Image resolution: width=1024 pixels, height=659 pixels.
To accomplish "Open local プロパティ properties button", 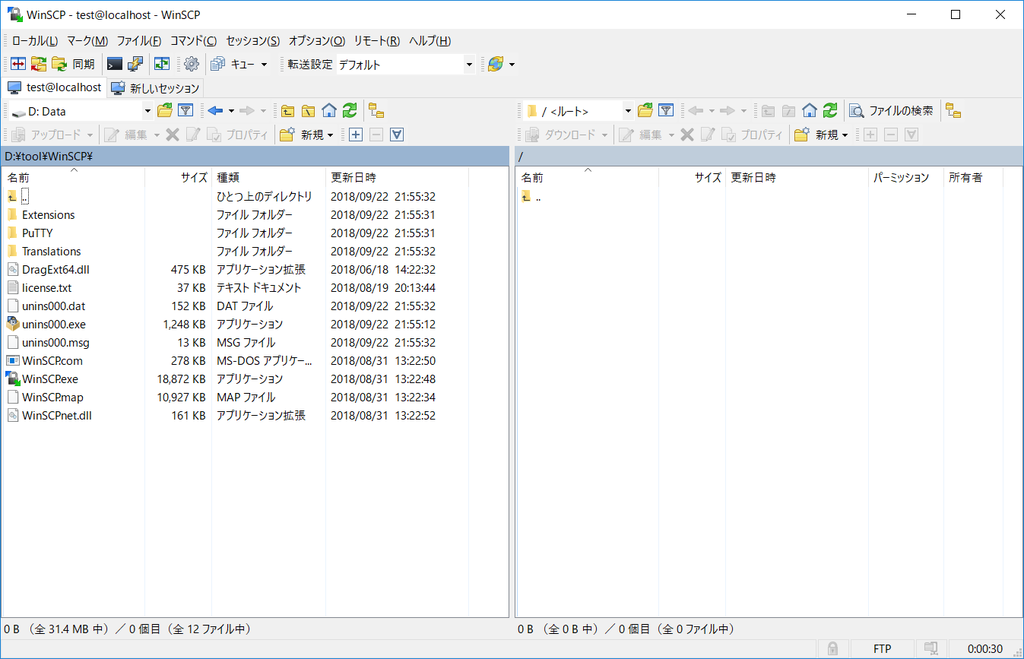I will (x=237, y=135).
